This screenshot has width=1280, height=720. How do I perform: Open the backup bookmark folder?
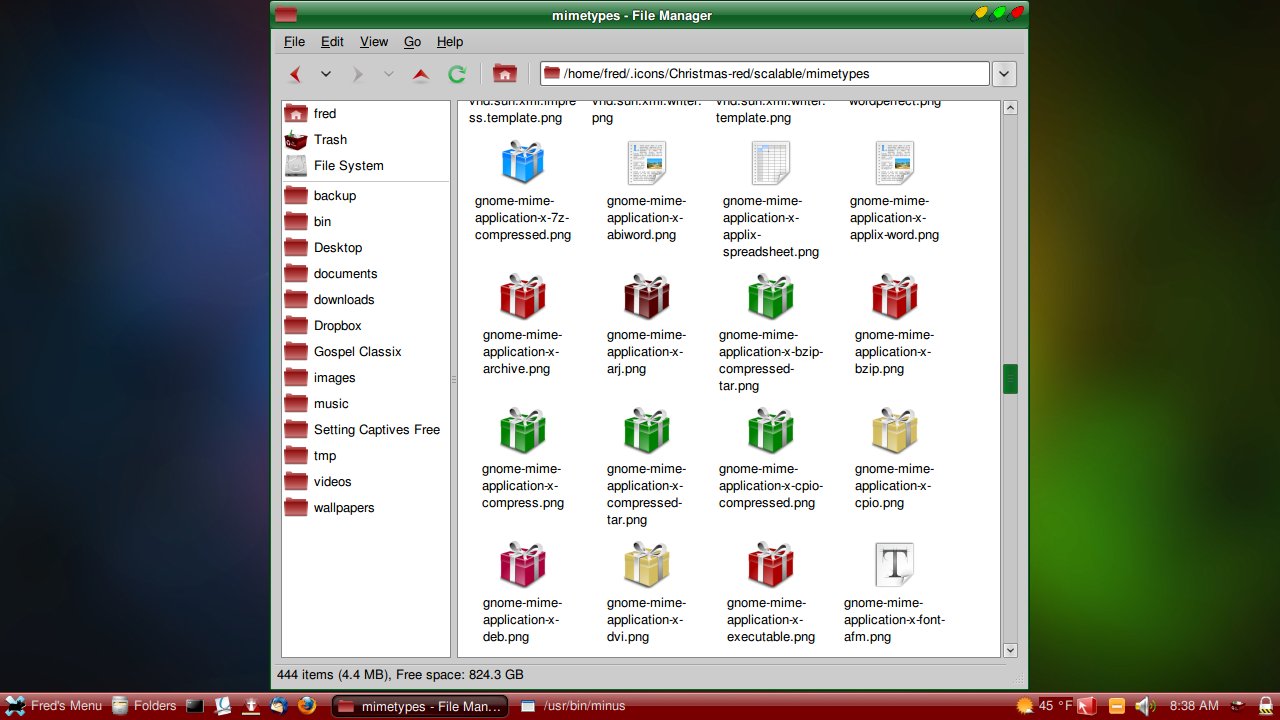click(x=366, y=196)
